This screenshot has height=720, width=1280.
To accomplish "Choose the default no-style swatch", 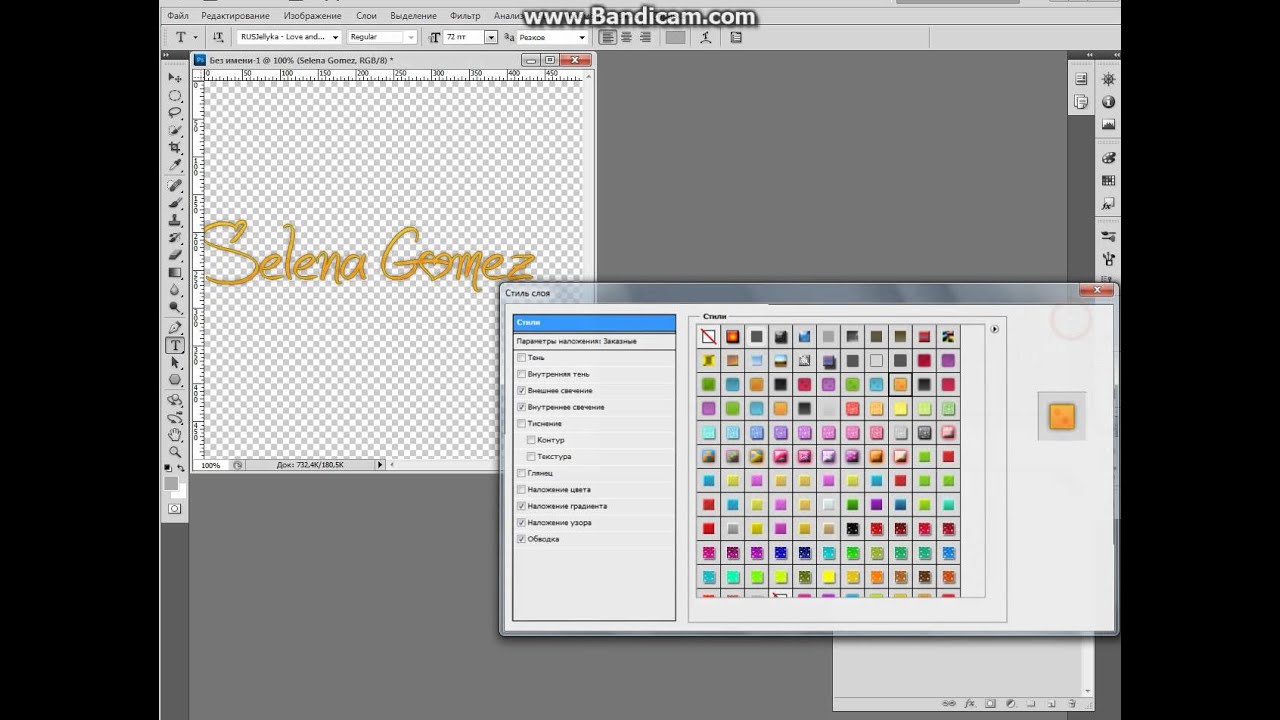I will coord(708,337).
